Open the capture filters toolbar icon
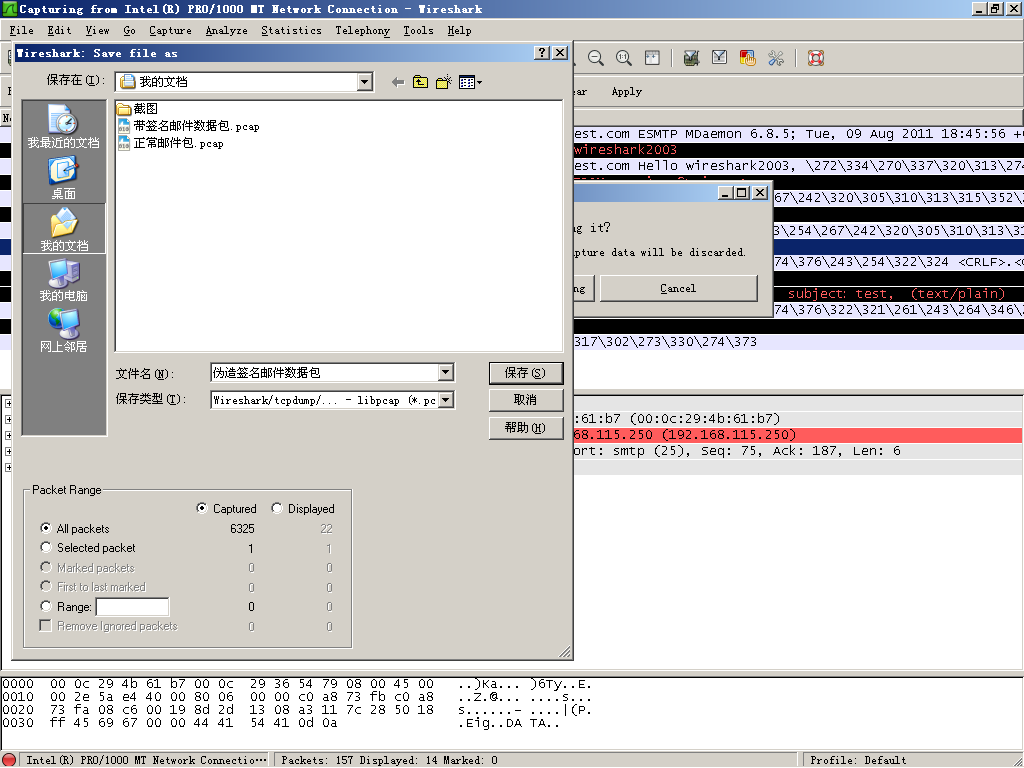The height and width of the screenshot is (768, 1024). [691, 58]
